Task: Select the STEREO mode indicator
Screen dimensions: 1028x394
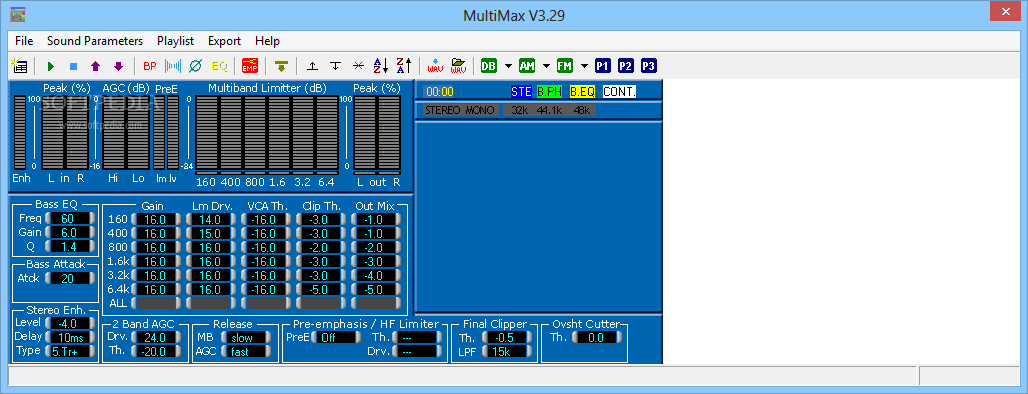Action: tap(443, 110)
